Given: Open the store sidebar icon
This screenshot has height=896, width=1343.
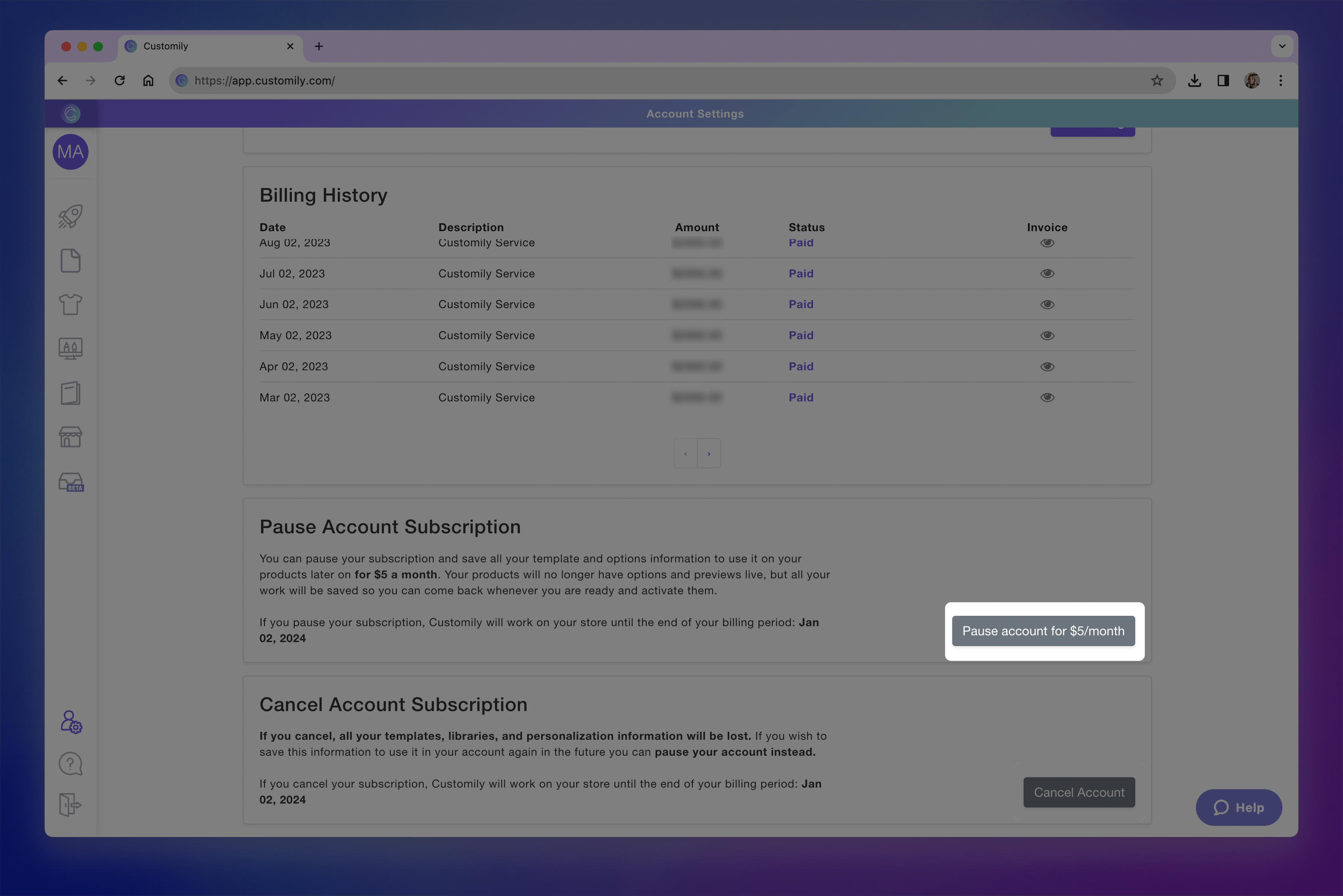Looking at the screenshot, I should (x=70, y=437).
